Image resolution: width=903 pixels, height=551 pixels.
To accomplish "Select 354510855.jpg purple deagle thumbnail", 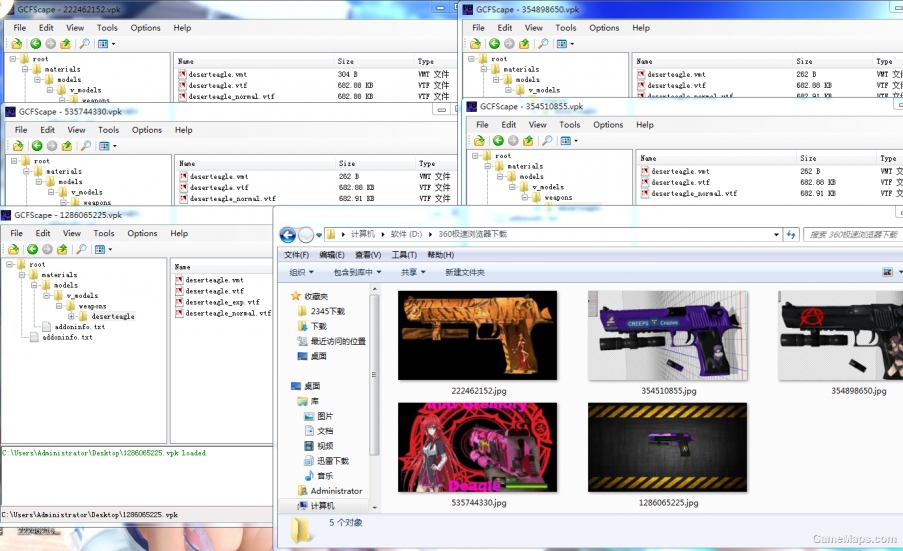I will pyautogui.click(x=668, y=335).
